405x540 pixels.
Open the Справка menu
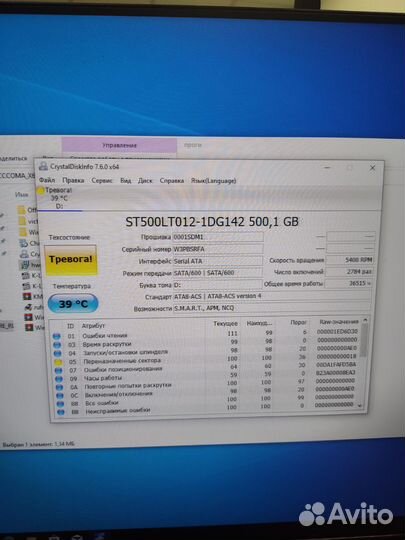(x=172, y=180)
